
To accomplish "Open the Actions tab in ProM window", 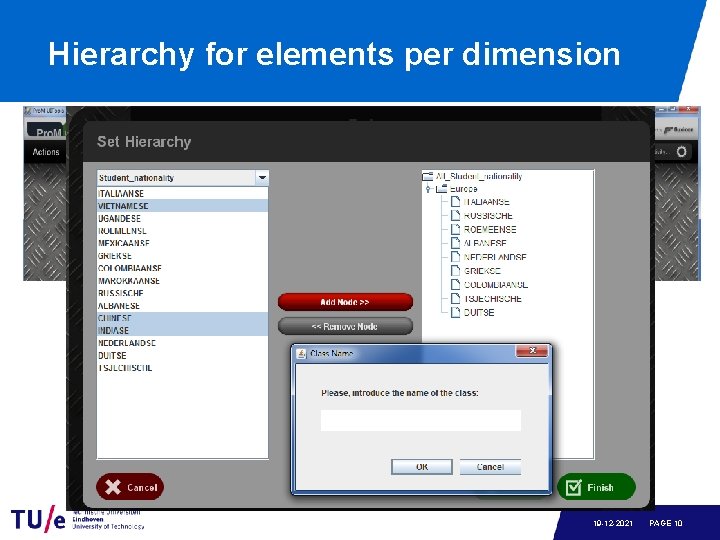I will click(x=46, y=152).
